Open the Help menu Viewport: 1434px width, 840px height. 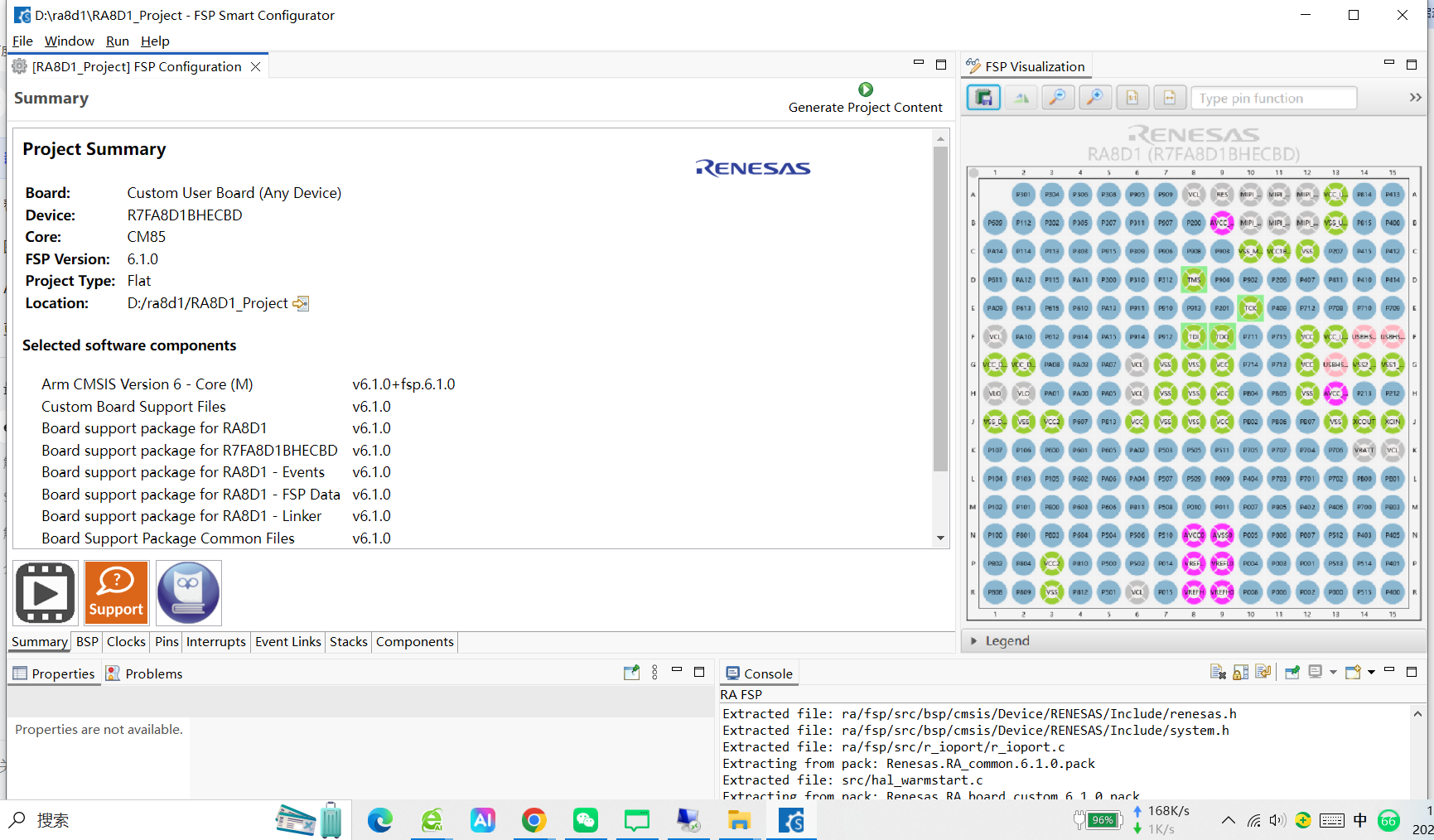click(155, 41)
